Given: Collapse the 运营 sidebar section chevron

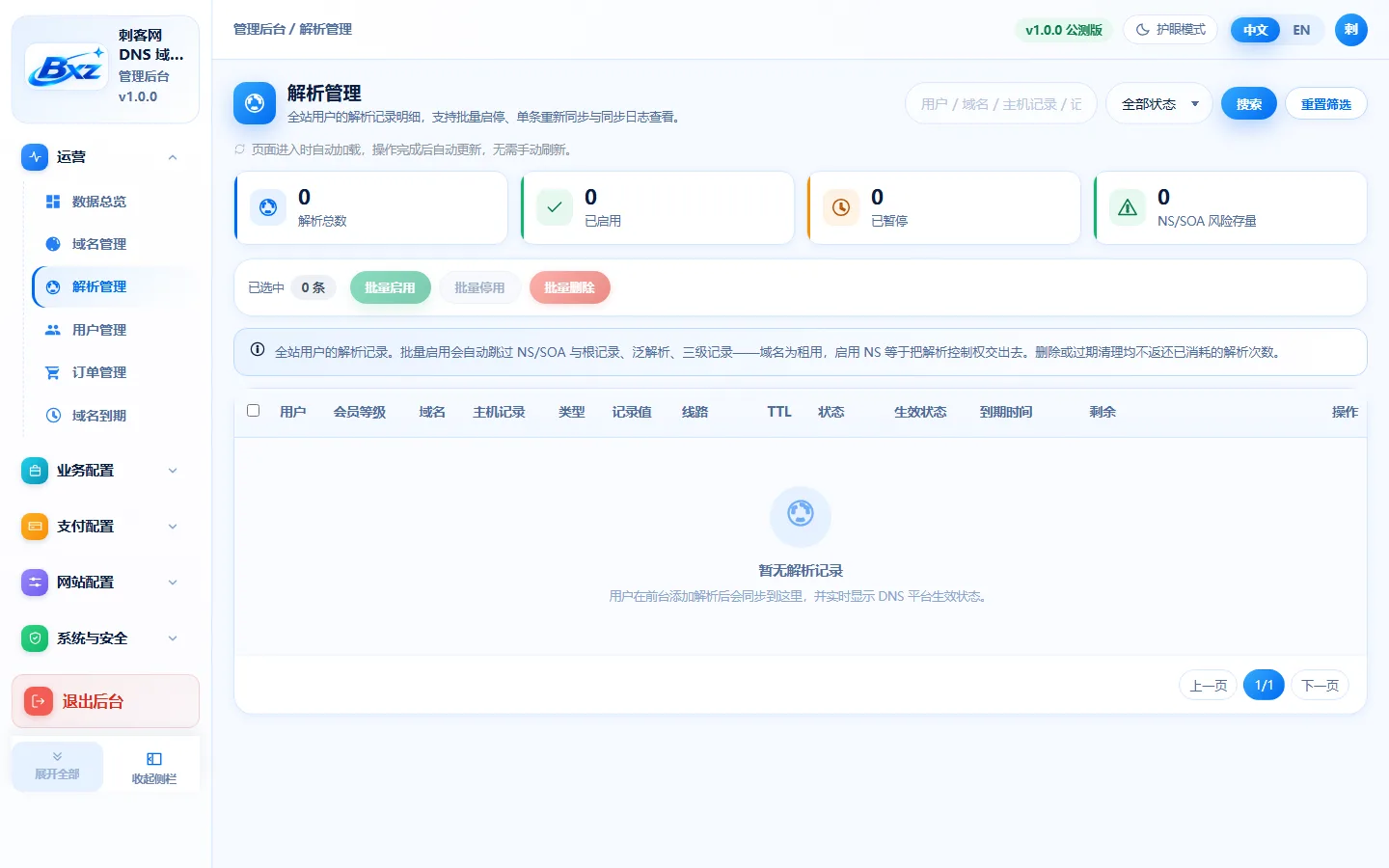Looking at the screenshot, I should pos(173,157).
